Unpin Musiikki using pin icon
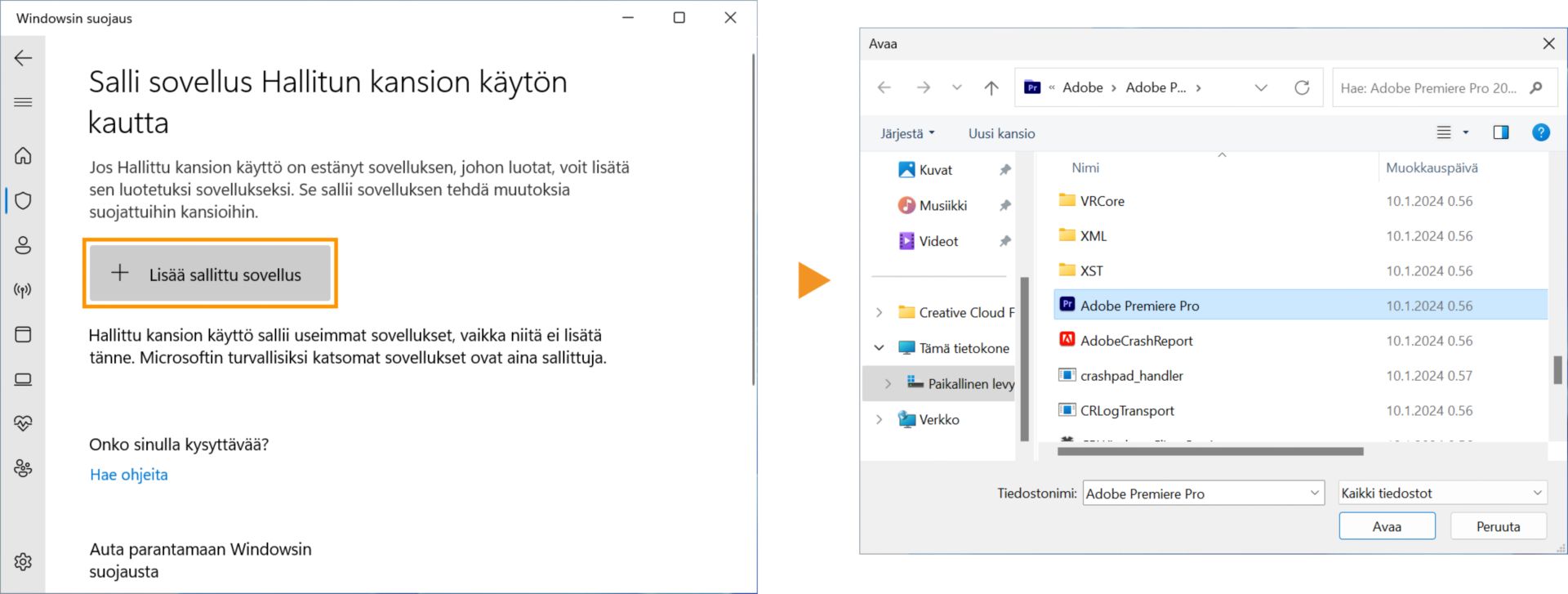This screenshot has height=594, width=1568. 1004,205
